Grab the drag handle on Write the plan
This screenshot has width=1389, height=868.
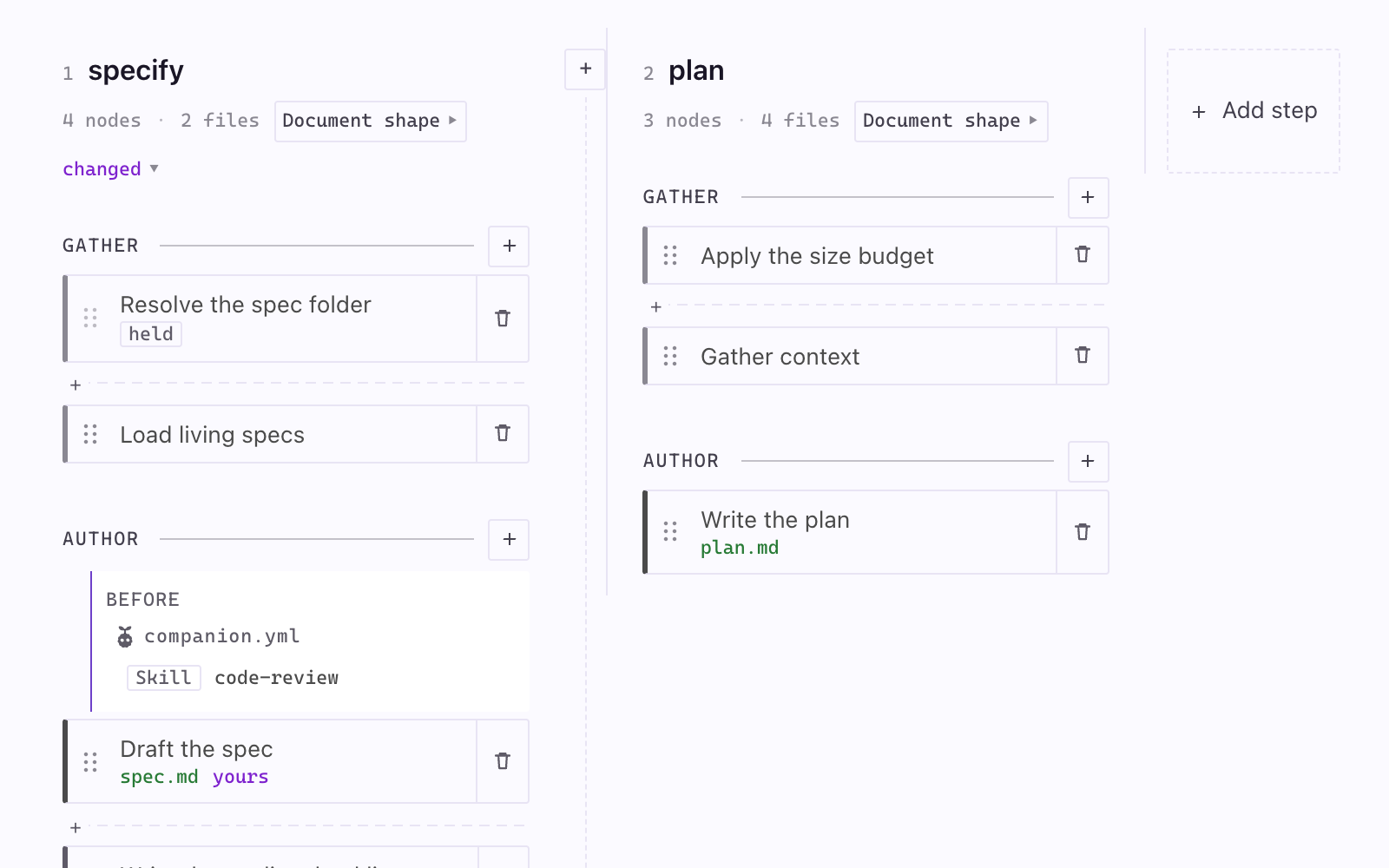(x=670, y=531)
